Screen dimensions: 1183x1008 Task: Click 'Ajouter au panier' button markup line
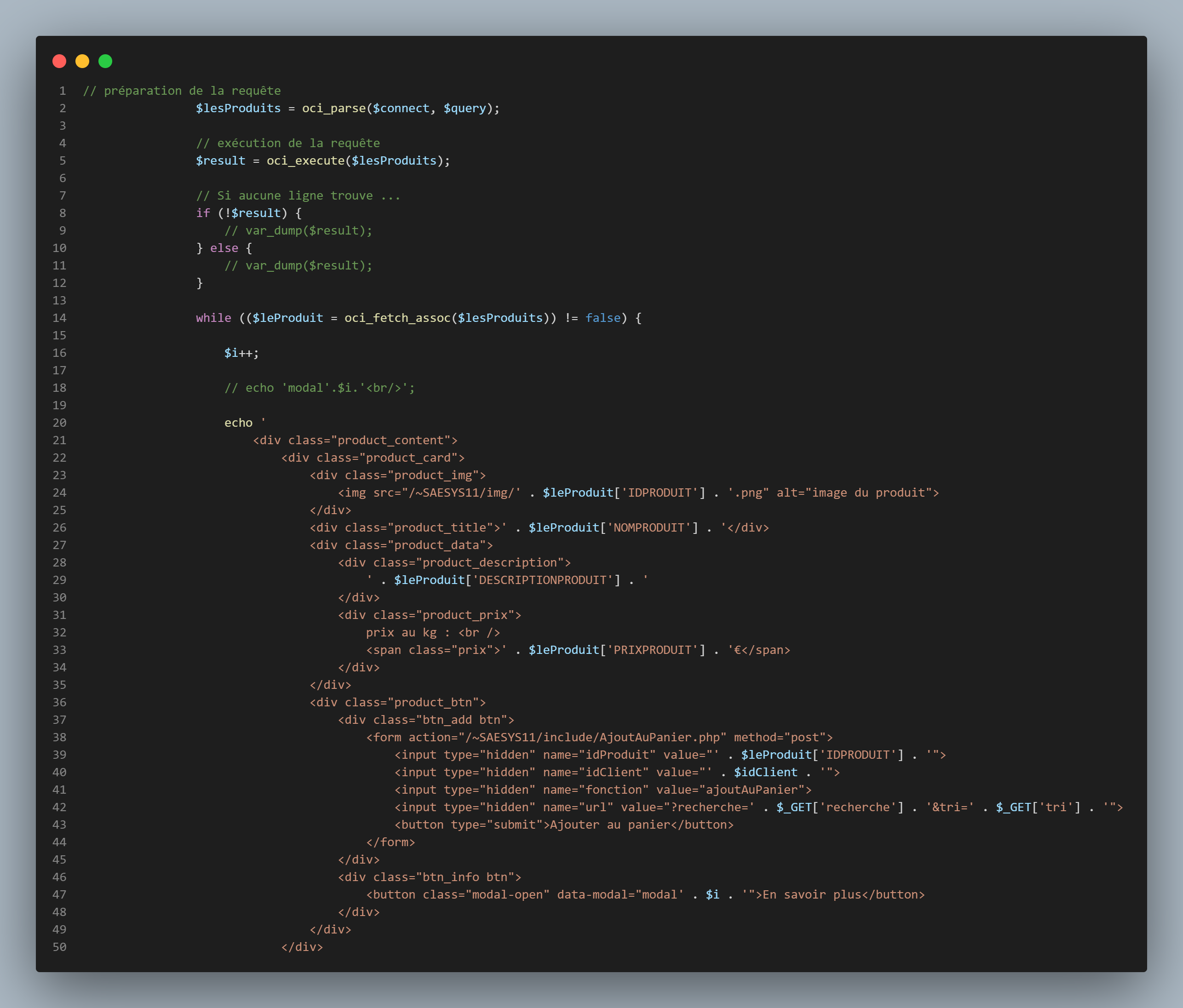(564, 825)
